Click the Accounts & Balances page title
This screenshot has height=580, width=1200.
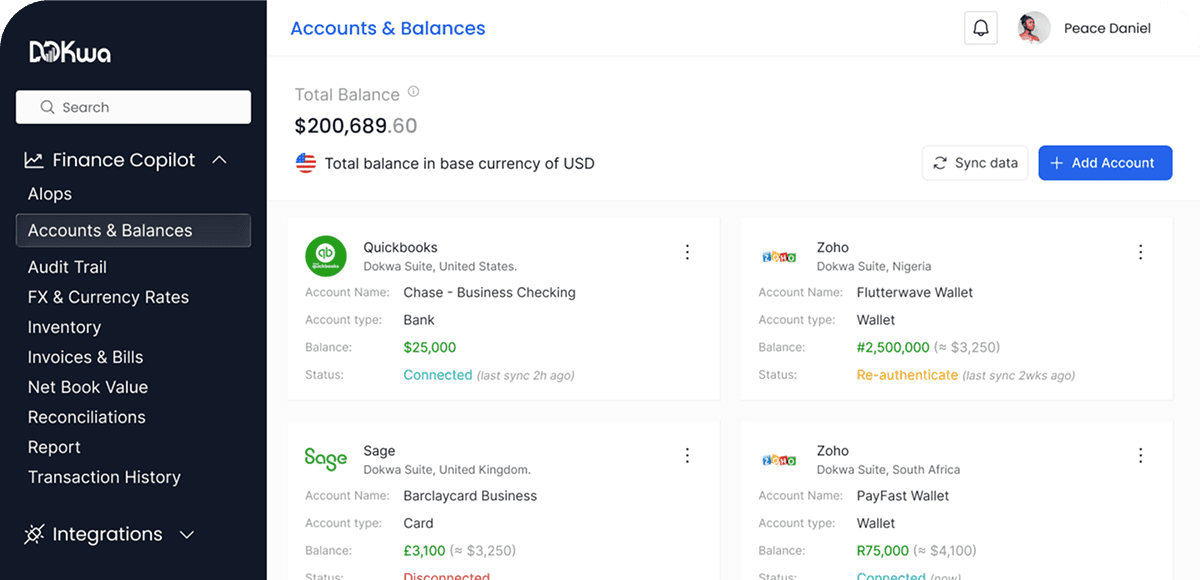coord(388,28)
